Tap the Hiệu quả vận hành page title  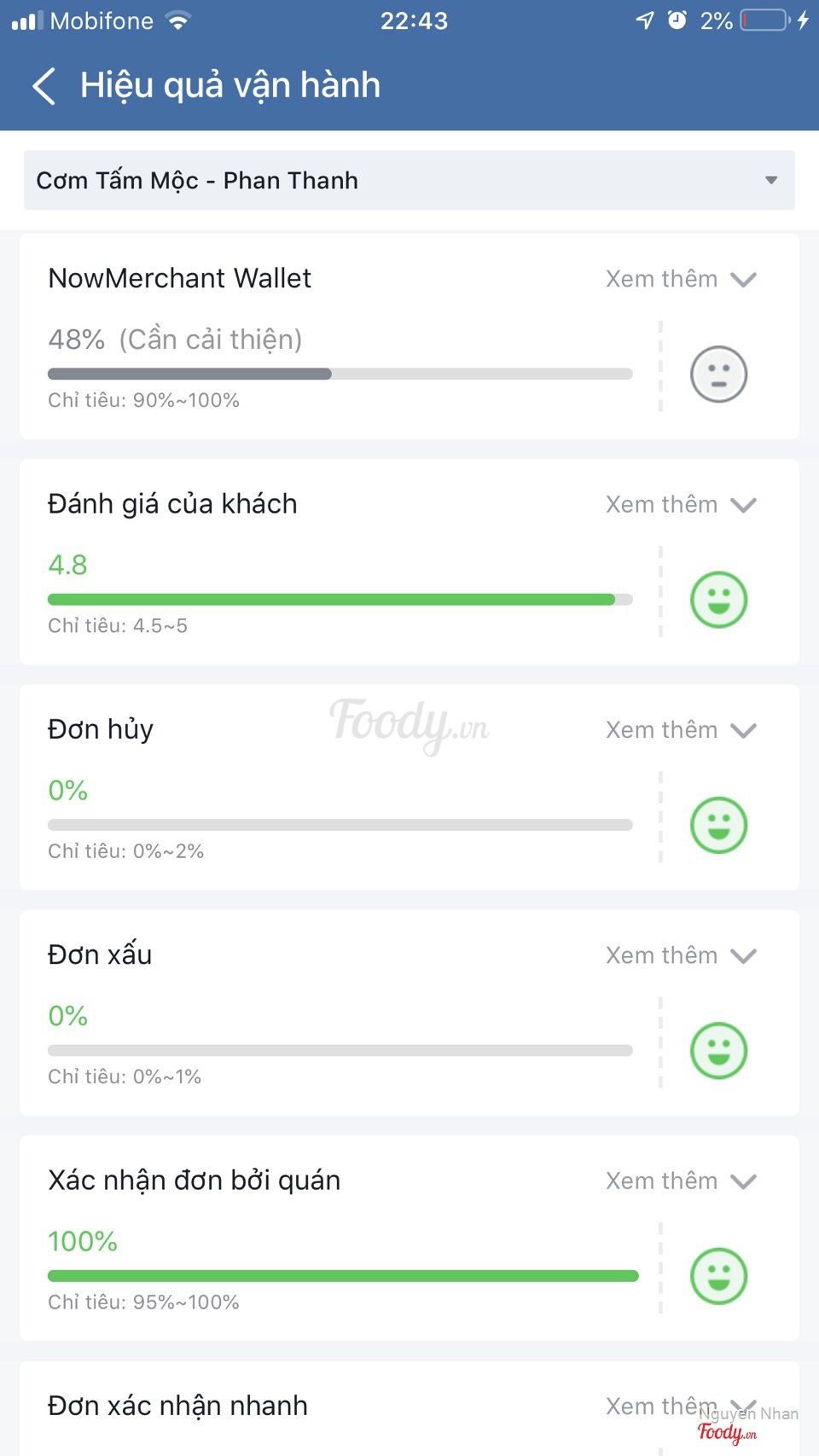click(x=230, y=86)
